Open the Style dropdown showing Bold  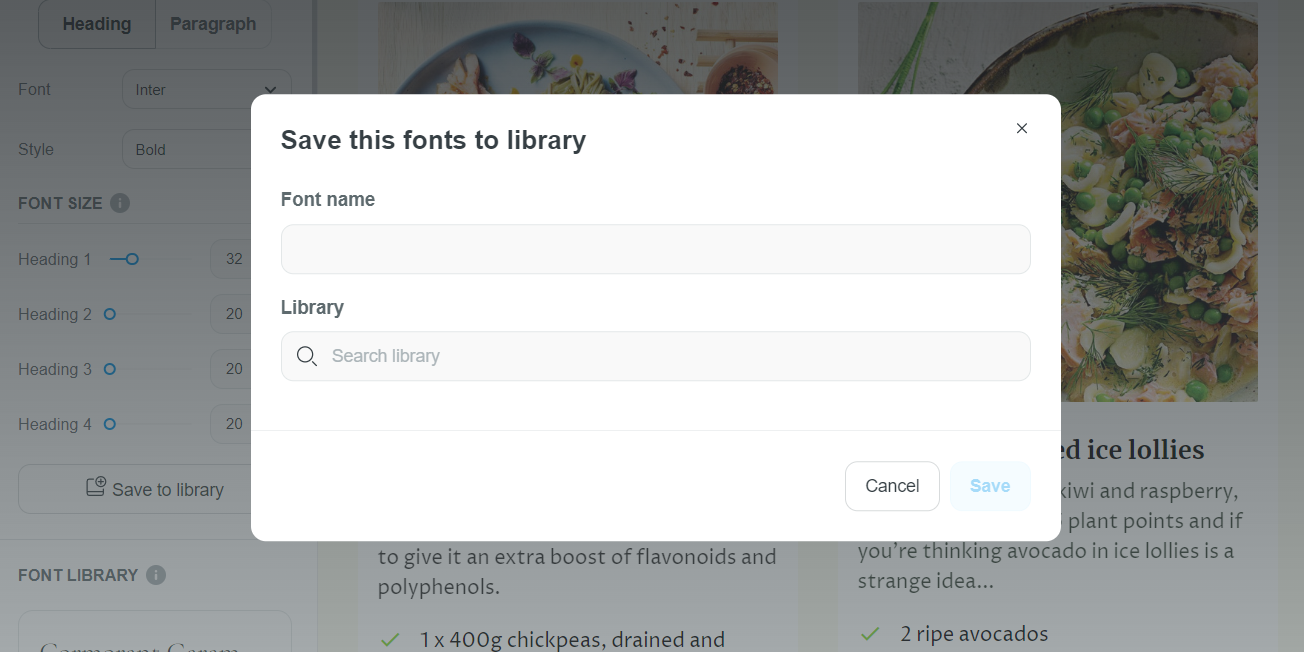[x=187, y=149]
